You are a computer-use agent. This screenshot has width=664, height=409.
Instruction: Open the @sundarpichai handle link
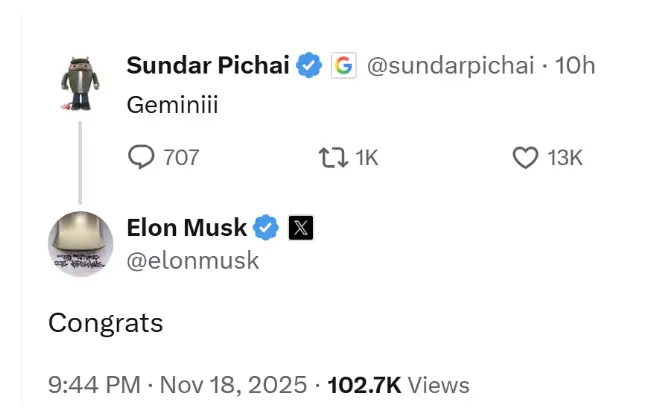pyautogui.click(x=451, y=66)
